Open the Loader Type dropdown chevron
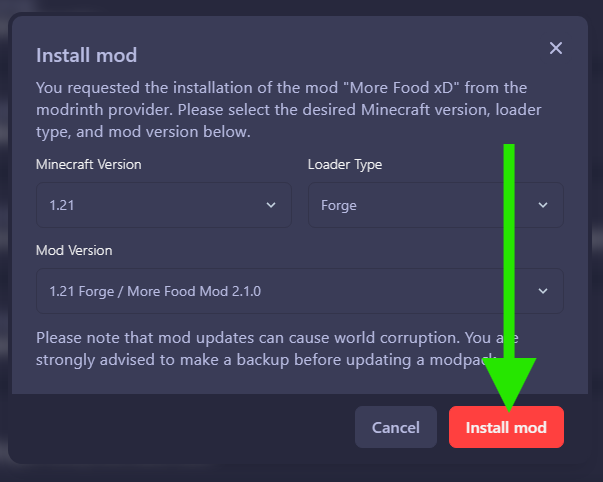This screenshot has height=482, width=603. pos(543,205)
